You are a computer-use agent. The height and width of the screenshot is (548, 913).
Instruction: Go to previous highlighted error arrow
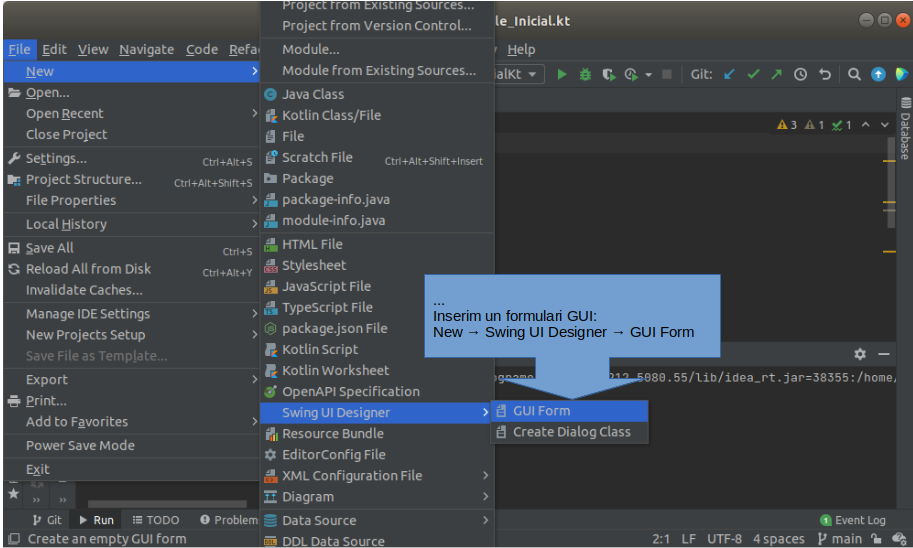[x=866, y=125]
